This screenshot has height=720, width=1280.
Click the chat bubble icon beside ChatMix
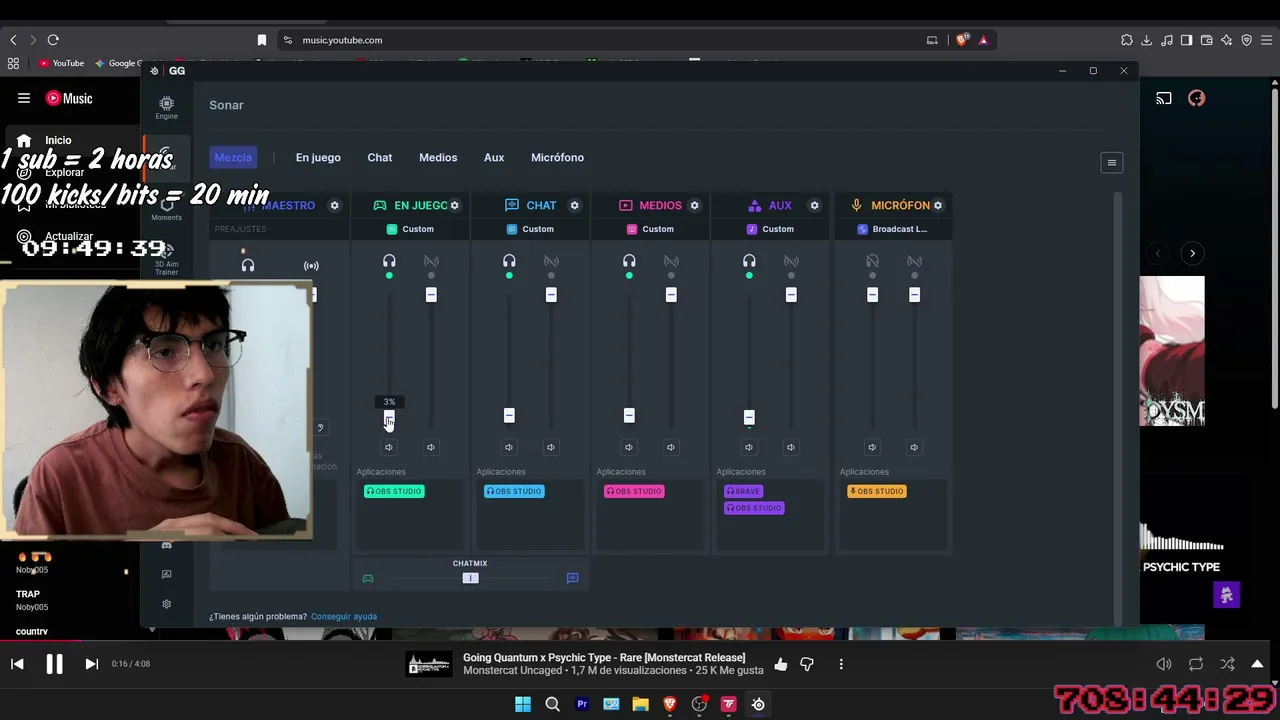pos(572,578)
